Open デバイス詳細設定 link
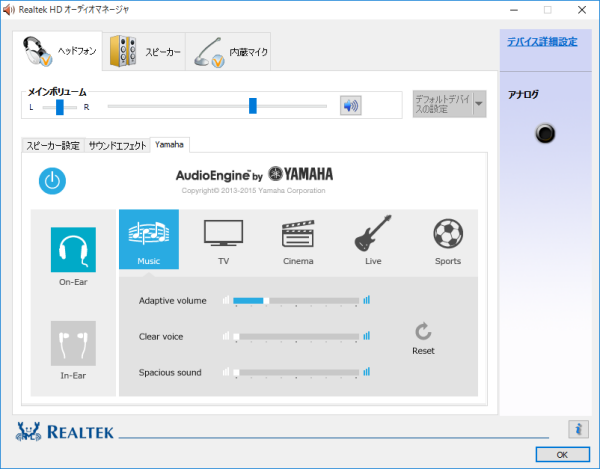The height and width of the screenshot is (469, 600). pos(542,42)
